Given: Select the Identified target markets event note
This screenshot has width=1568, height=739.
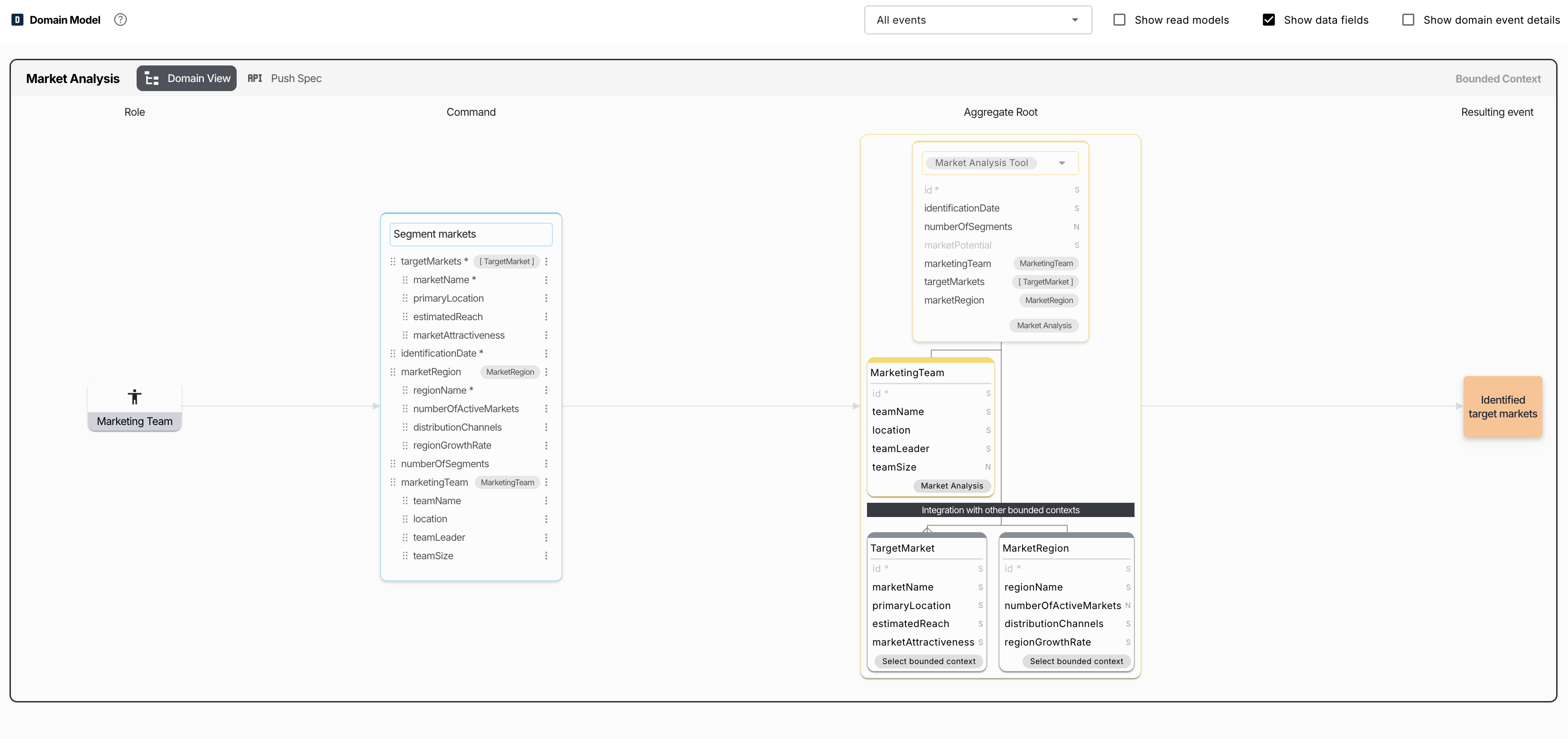Looking at the screenshot, I should pyautogui.click(x=1503, y=406).
